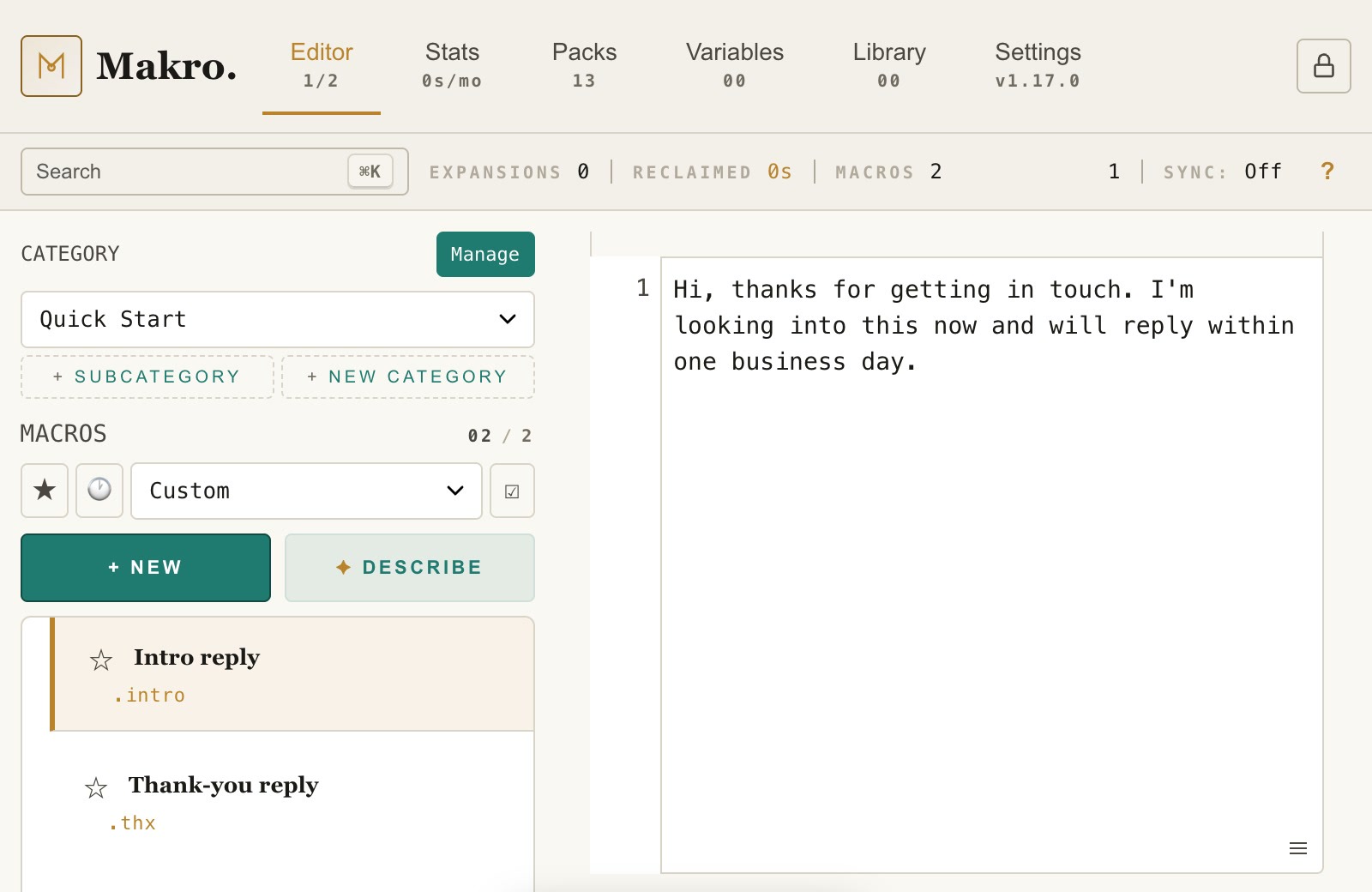1372x892 pixels.
Task: Go to the Variables tab
Action: [735, 65]
